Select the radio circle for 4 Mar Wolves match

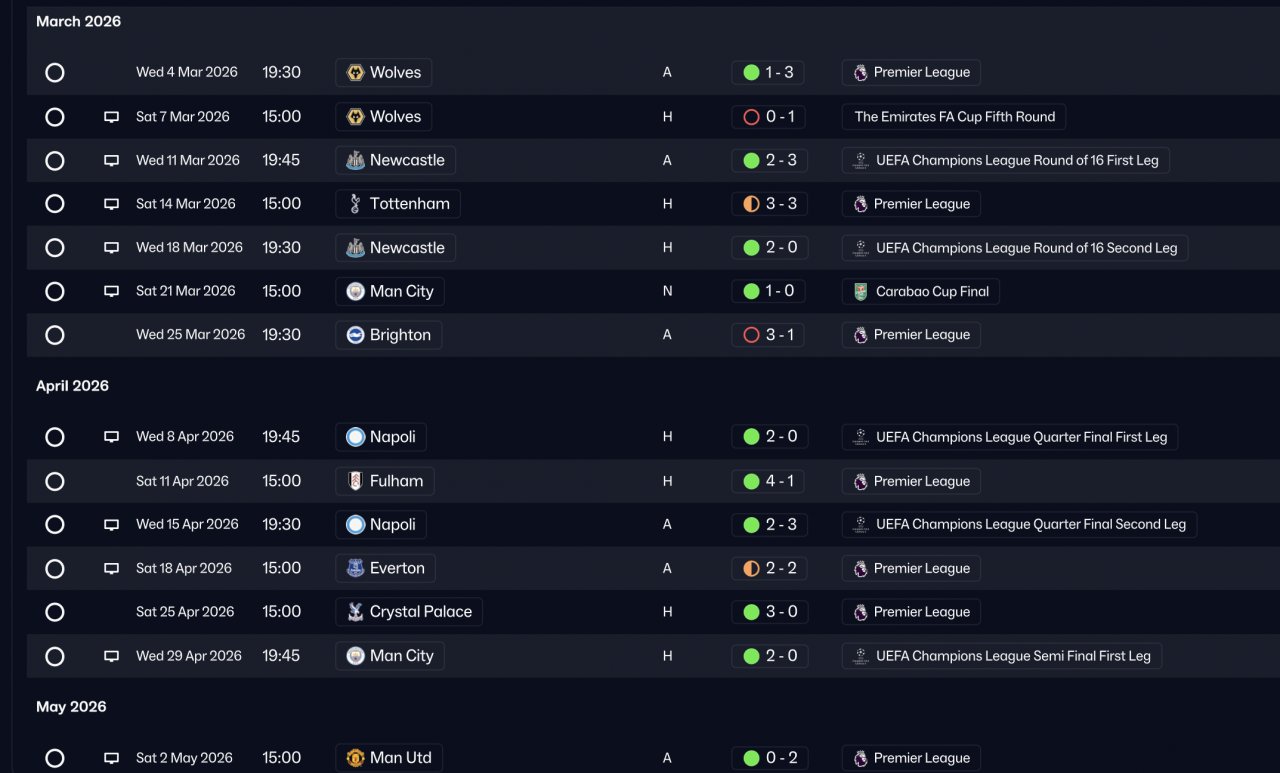(x=55, y=73)
